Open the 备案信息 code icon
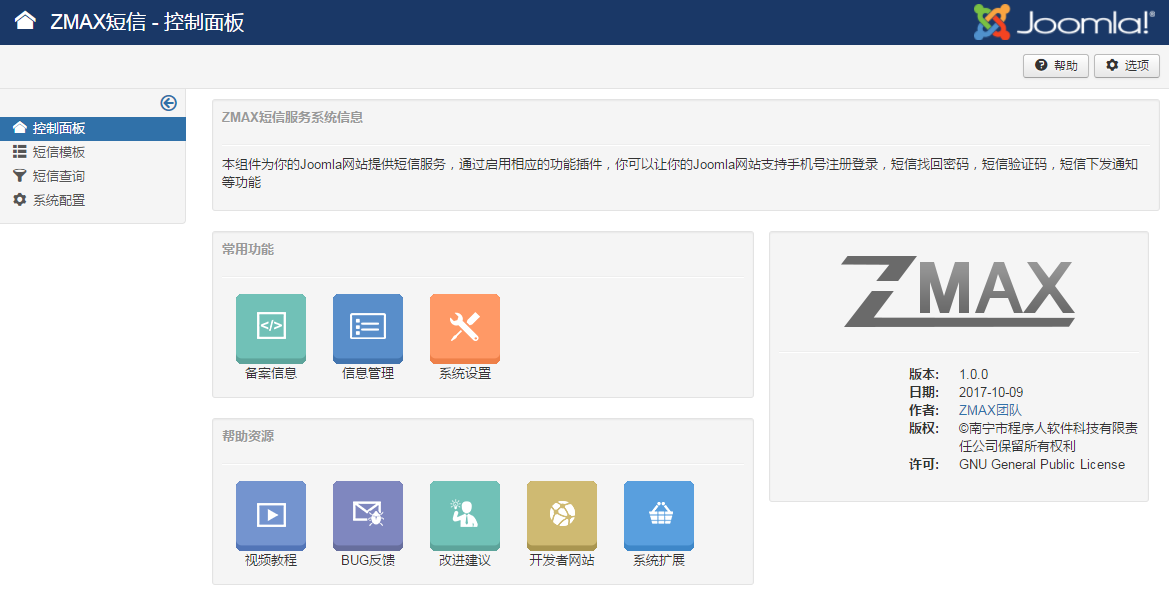 tap(271, 328)
